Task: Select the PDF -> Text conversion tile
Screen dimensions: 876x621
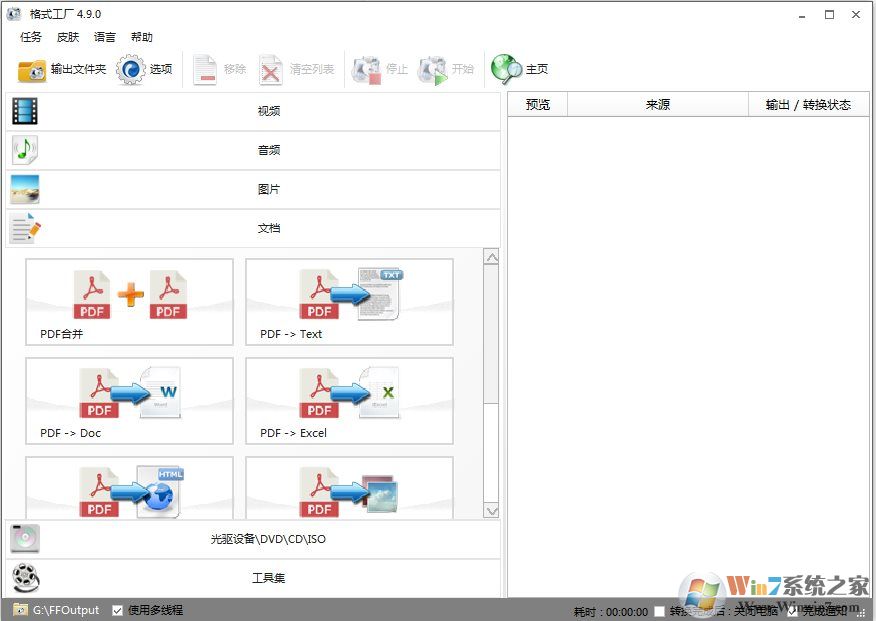Action: 349,302
